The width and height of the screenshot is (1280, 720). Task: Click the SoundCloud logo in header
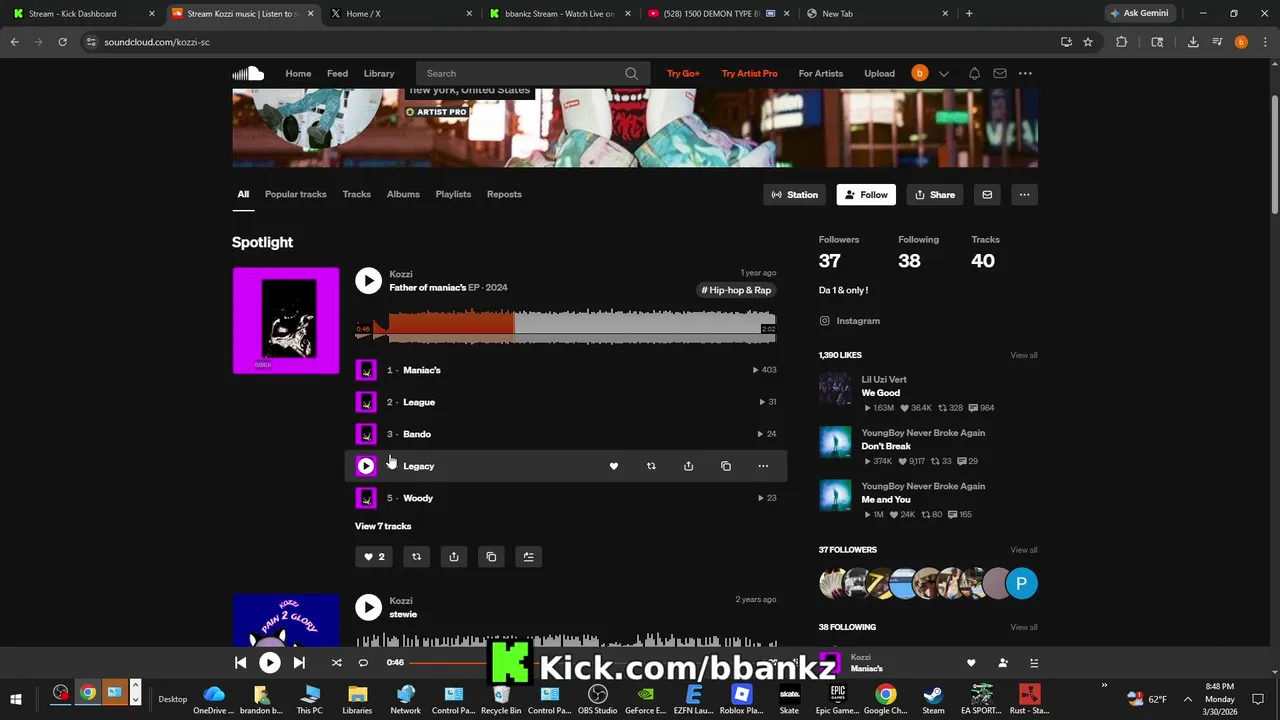point(248,73)
